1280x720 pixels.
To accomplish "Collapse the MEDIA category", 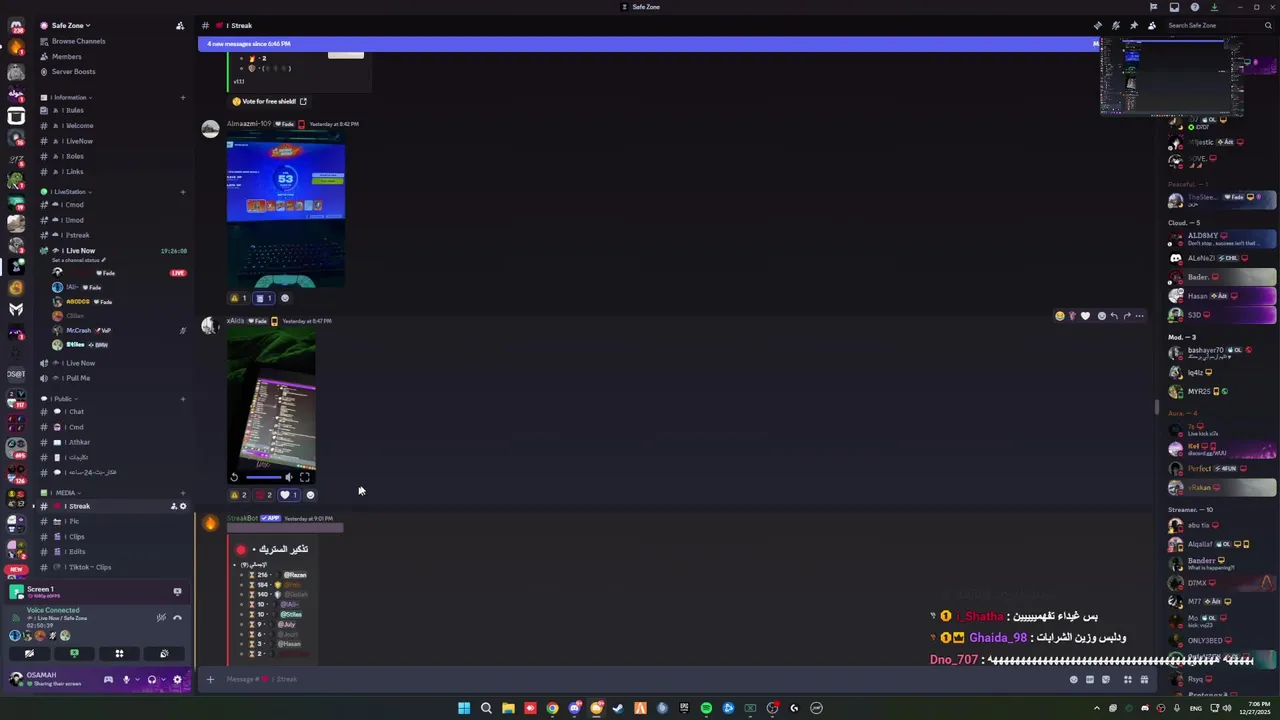I will tap(65, 493).
